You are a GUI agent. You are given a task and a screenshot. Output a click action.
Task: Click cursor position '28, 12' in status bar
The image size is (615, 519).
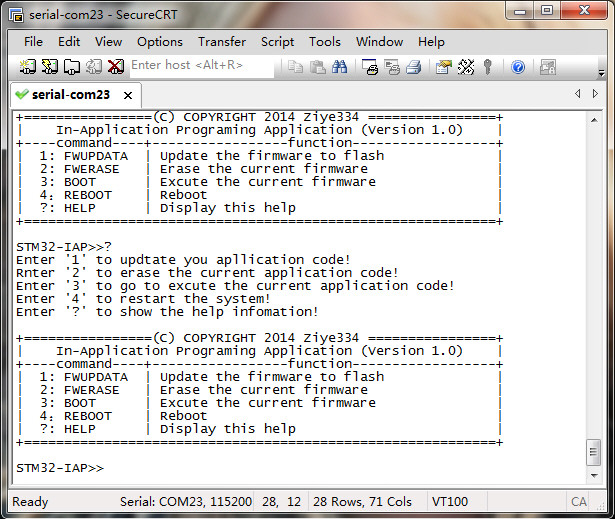pyautogui.click(x=281, y=501)
